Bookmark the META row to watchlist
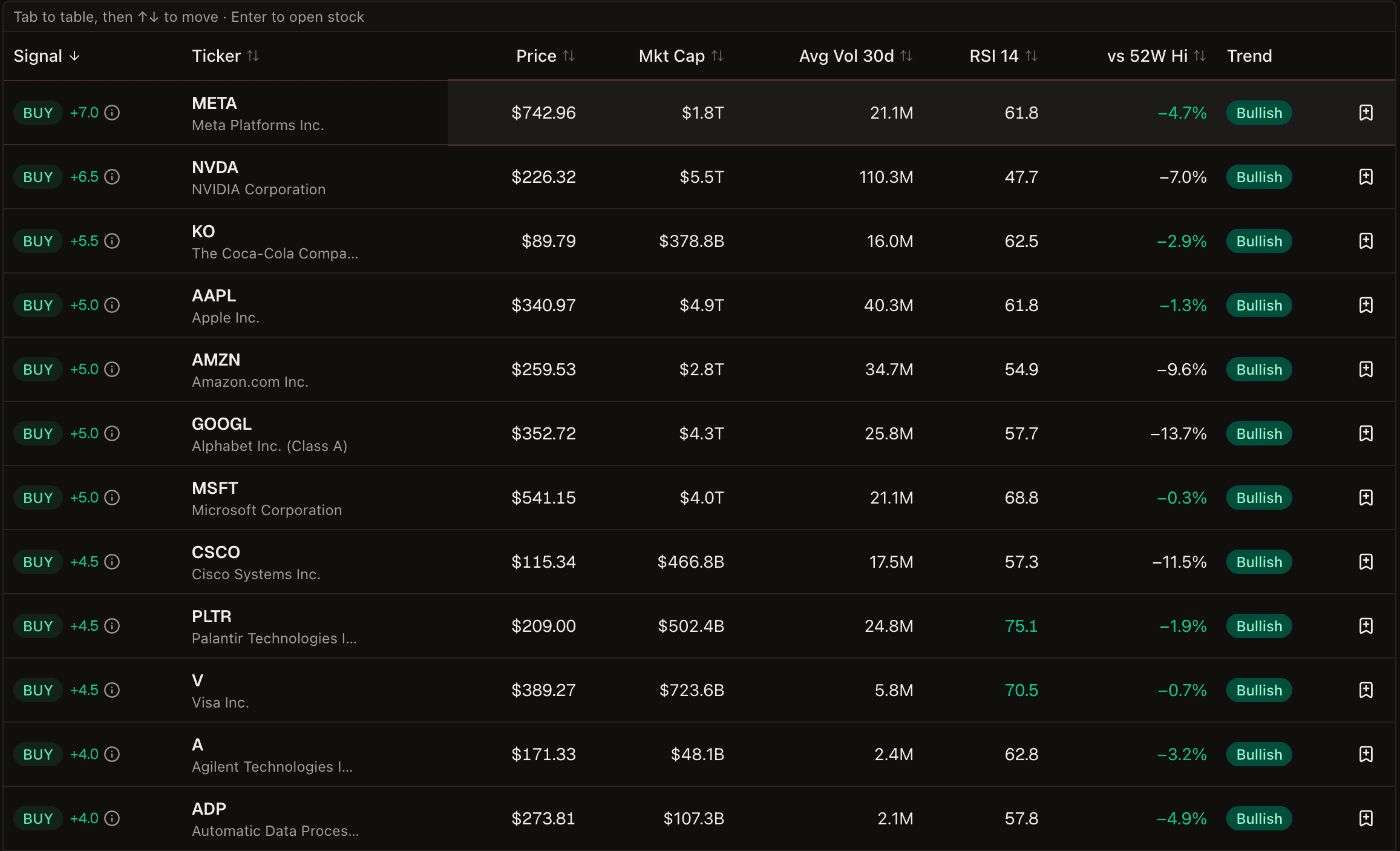The height and width of the screenshot is (851, 1400). 1366,113
